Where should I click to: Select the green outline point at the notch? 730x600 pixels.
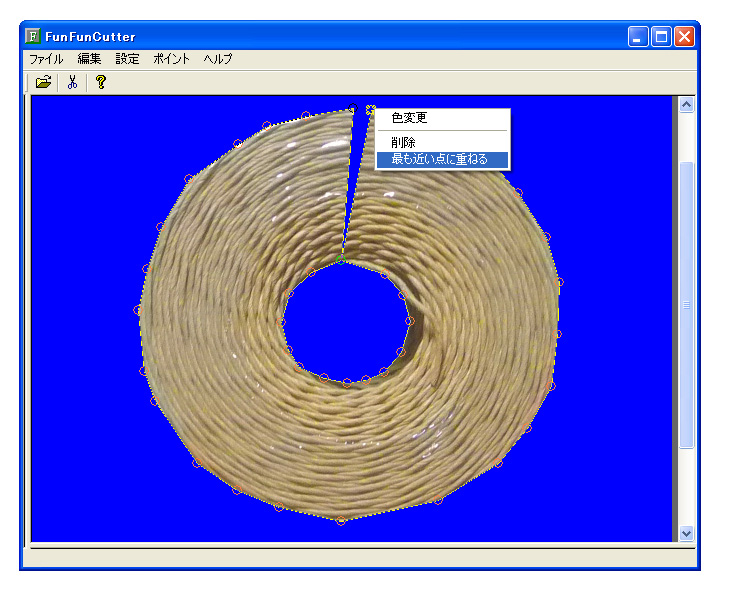click(341, 259)
